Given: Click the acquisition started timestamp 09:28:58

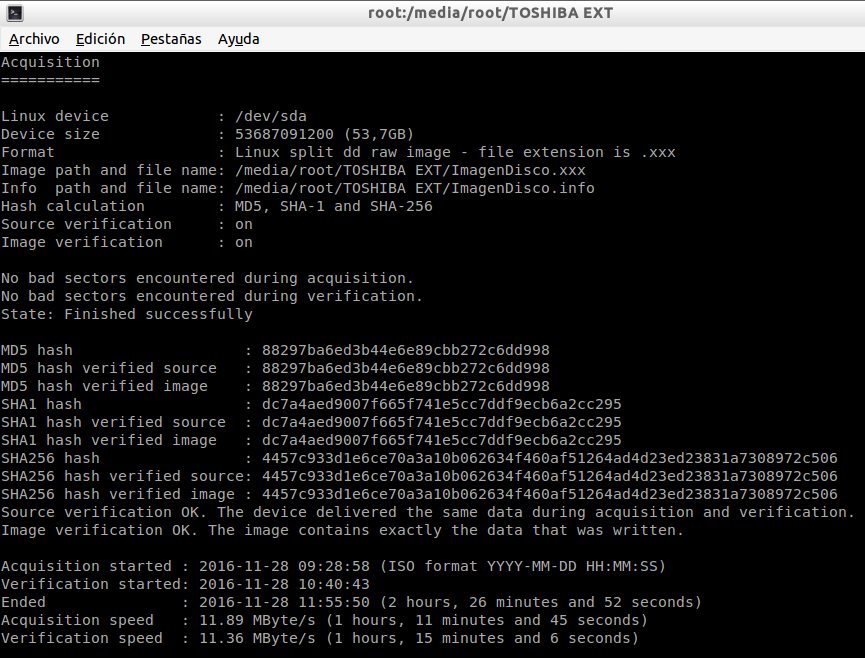Looking at the screenshot, I should 329,566.
